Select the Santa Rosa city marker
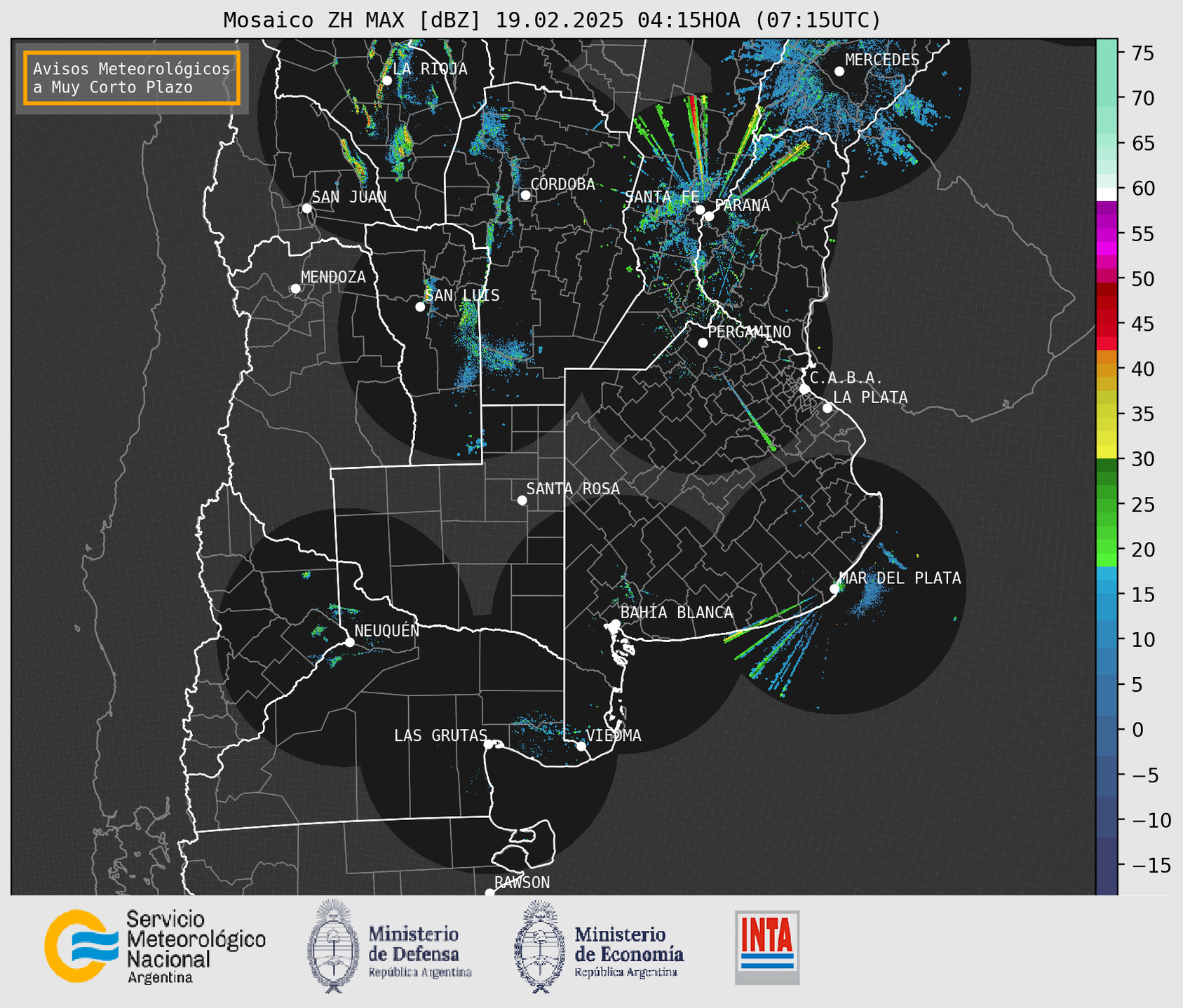The height and width of the screenshot is (1008, 1183). (522, 500)
